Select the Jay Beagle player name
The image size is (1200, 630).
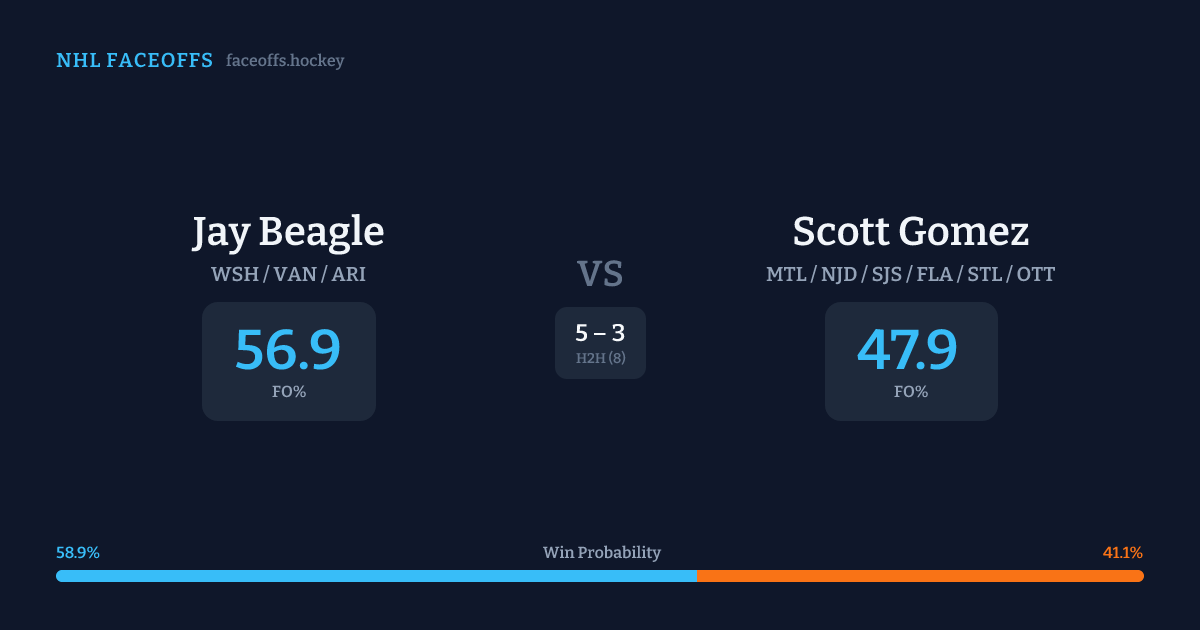tap(288, 232)
